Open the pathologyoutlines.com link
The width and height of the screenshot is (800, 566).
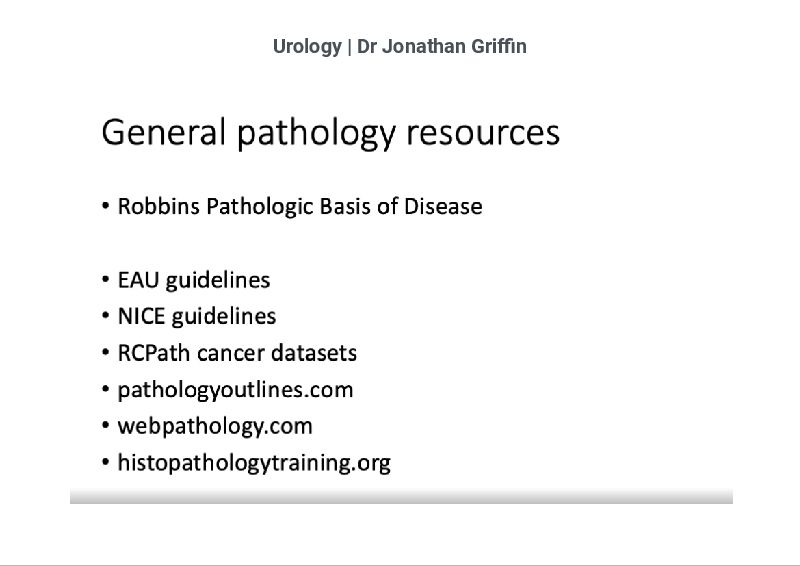(235, 390)
